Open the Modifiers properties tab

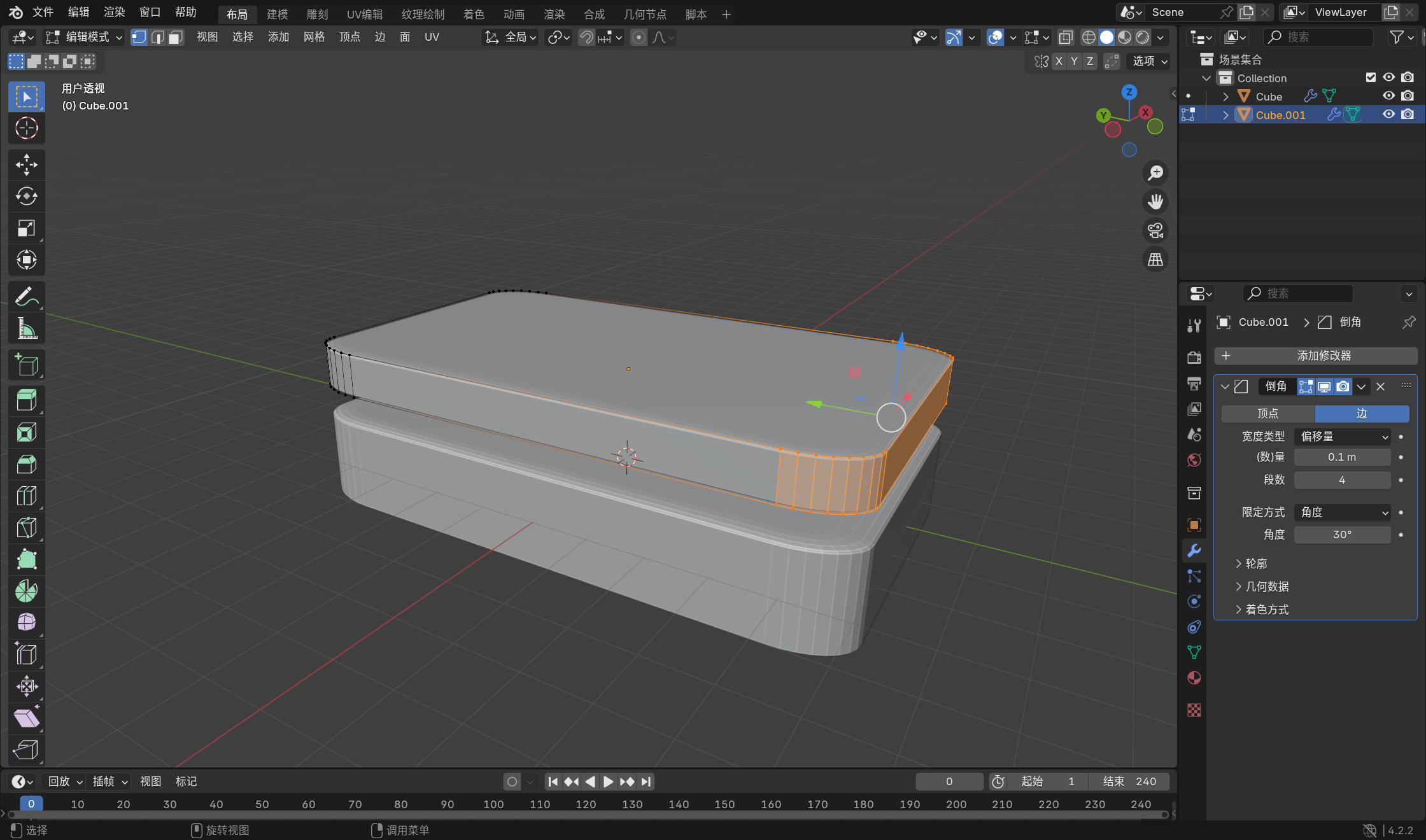1194,550
